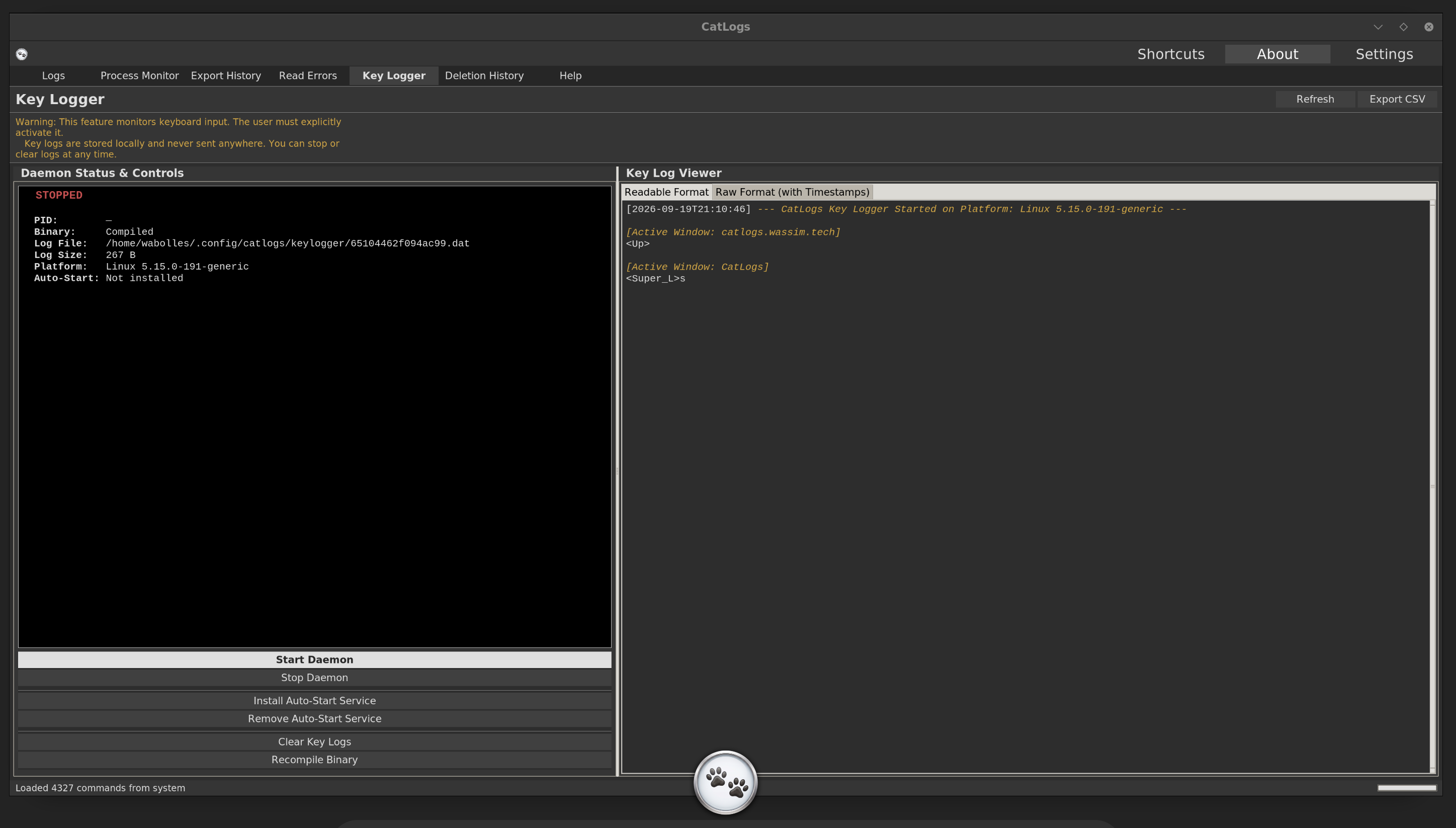
Task: Open the Deletion History tab
Action: point(484,75)
